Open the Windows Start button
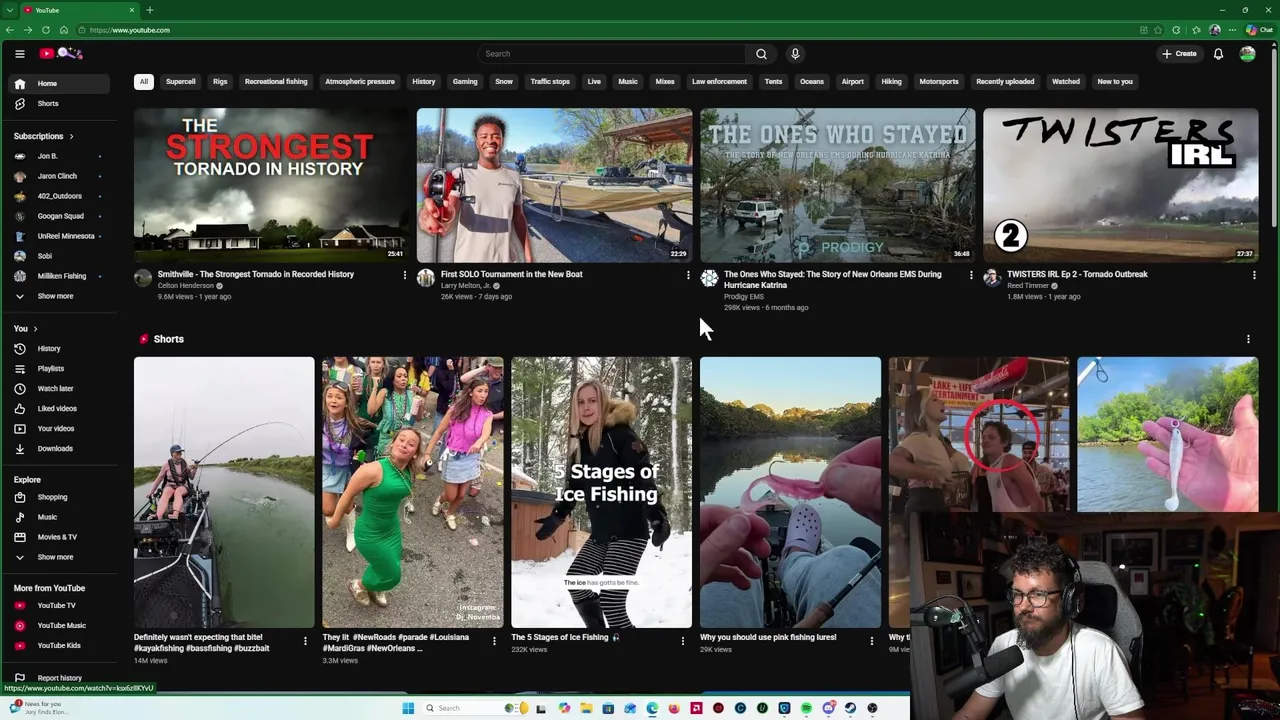 tap(408, 708)
